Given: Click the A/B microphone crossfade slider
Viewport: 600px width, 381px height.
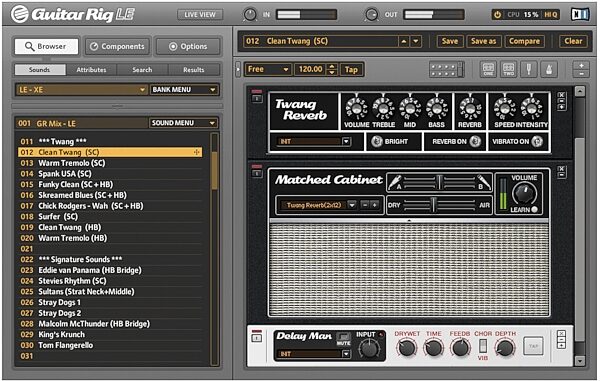Looking at the screenshot, I should pos(440,182).
